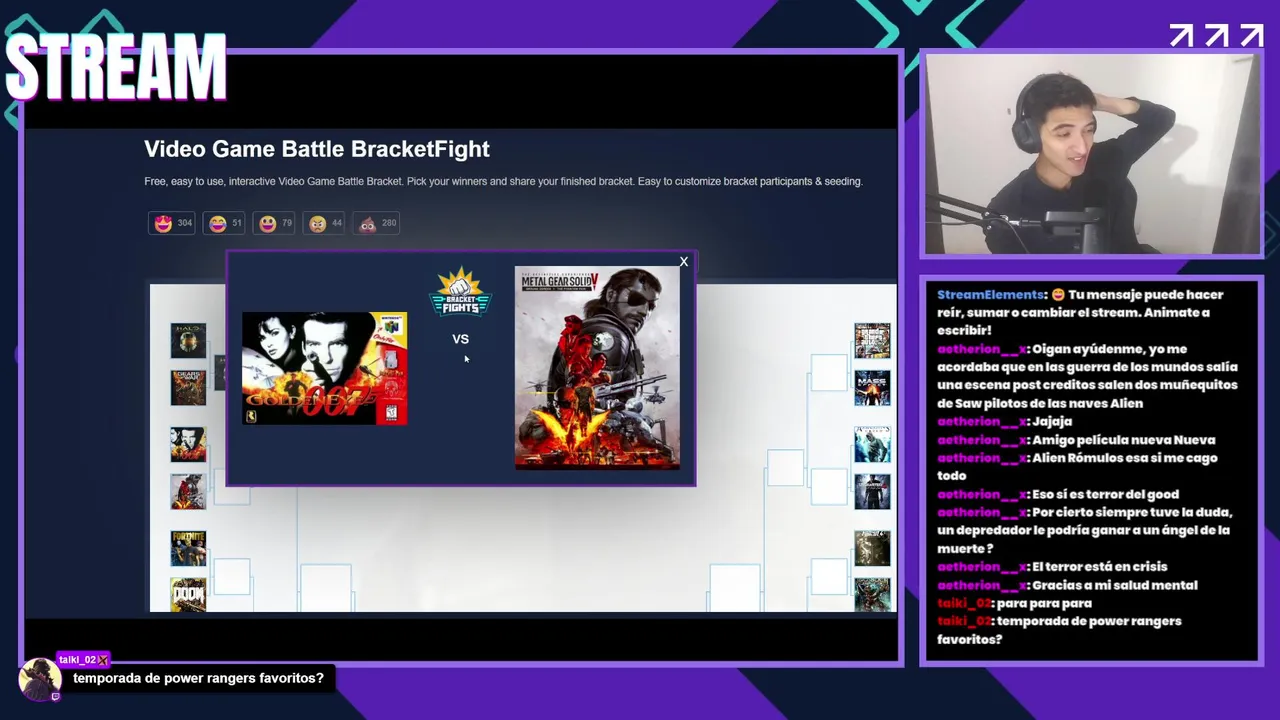Close the matchup popup with the X
The image size is (1280, 720).
tap(684, 262)
